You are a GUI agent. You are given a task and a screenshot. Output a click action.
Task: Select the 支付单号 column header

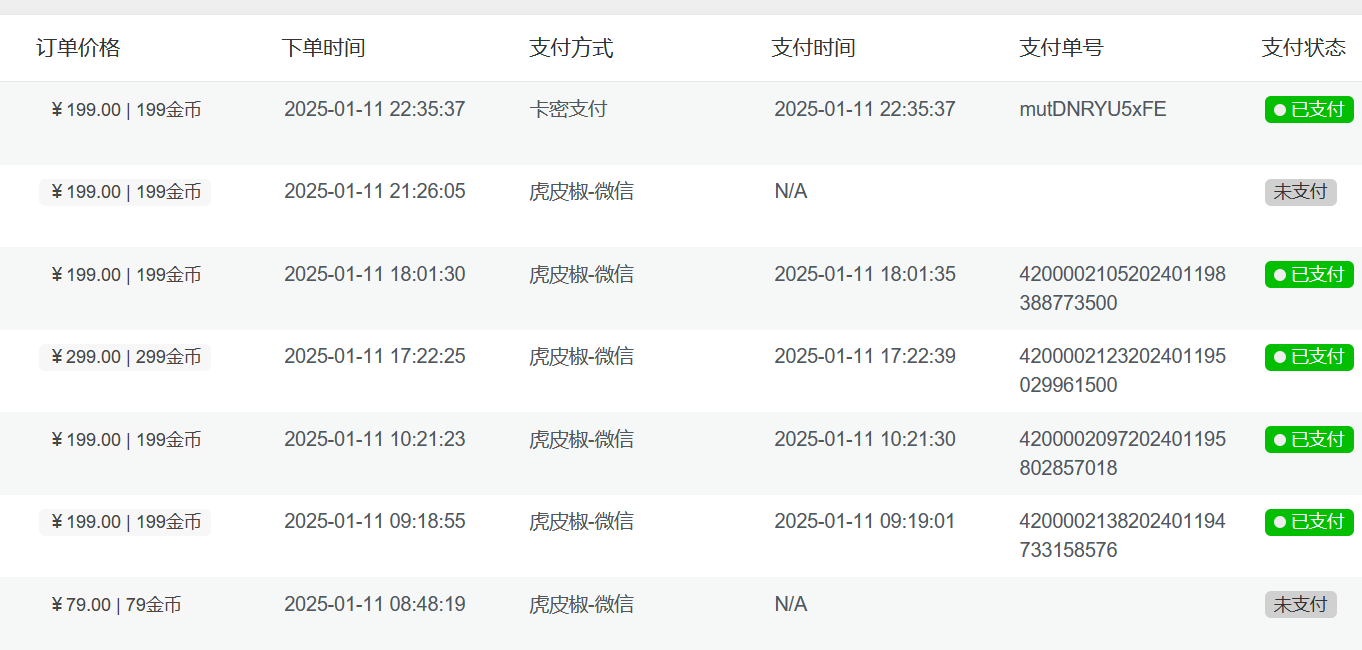[1061, 48]
